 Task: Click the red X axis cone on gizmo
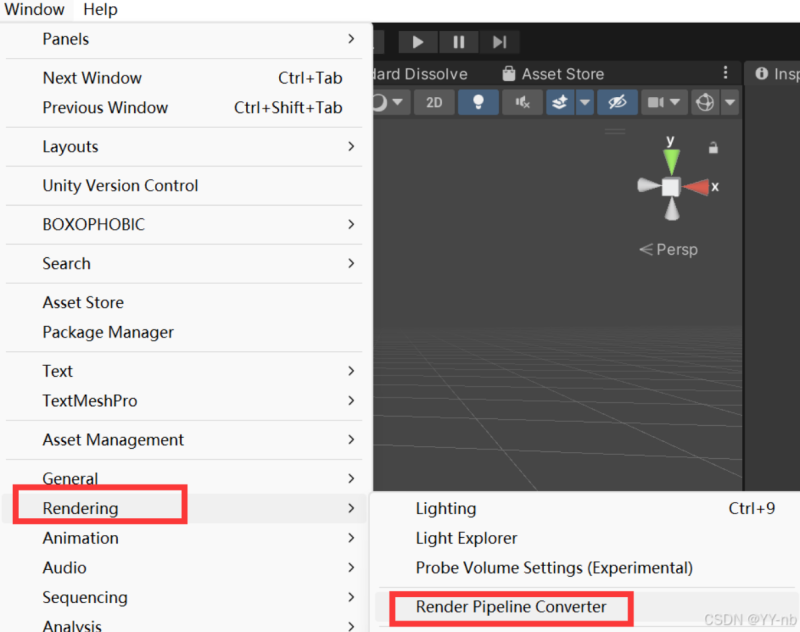point(697,187)
